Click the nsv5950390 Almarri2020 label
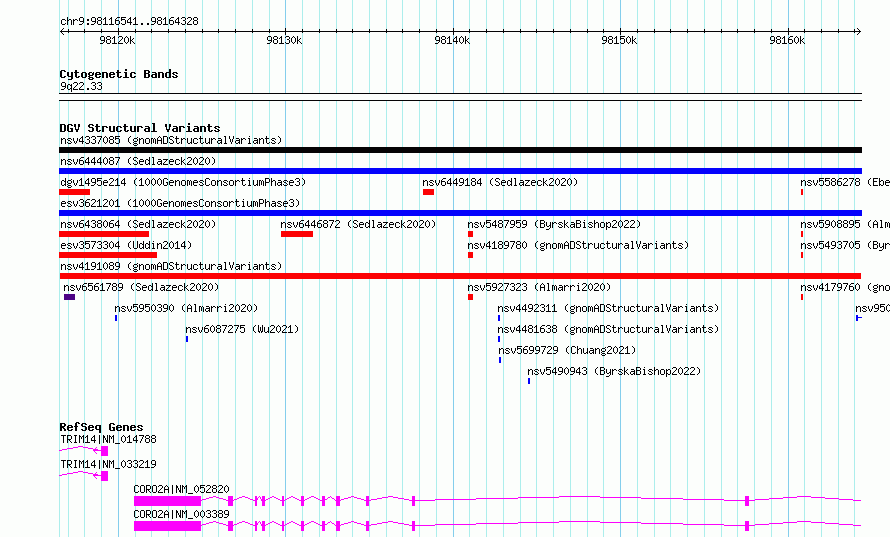890x537 pixels. tap(186, 308)
